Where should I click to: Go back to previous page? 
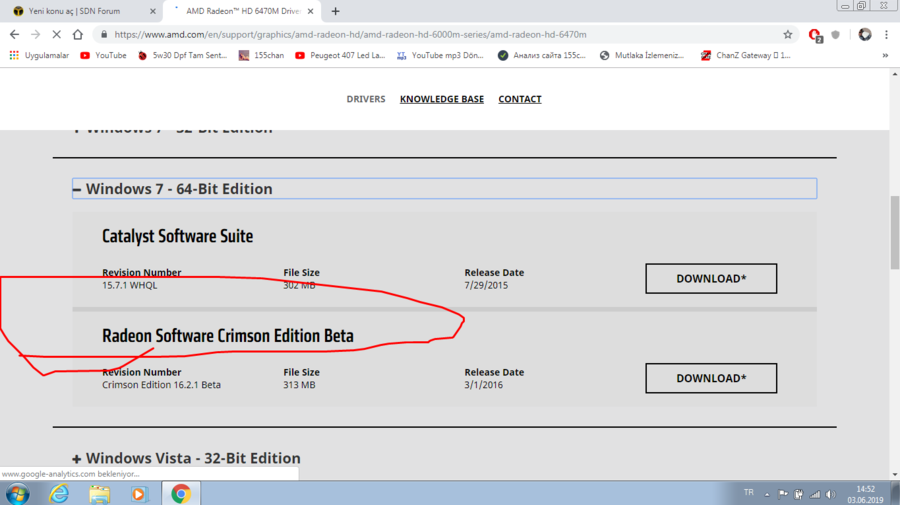[14, 34]
